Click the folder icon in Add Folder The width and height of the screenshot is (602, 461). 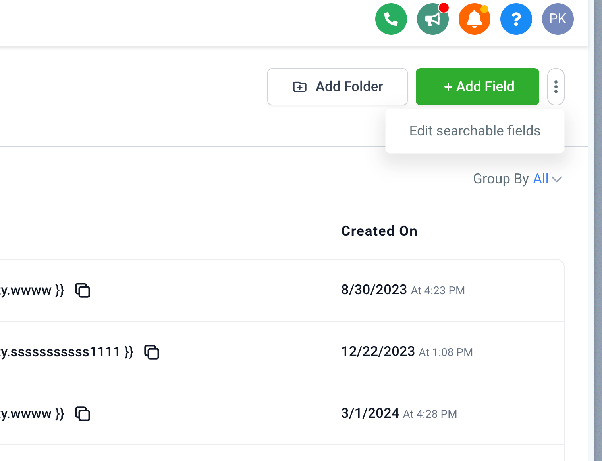tap(300, 87)
